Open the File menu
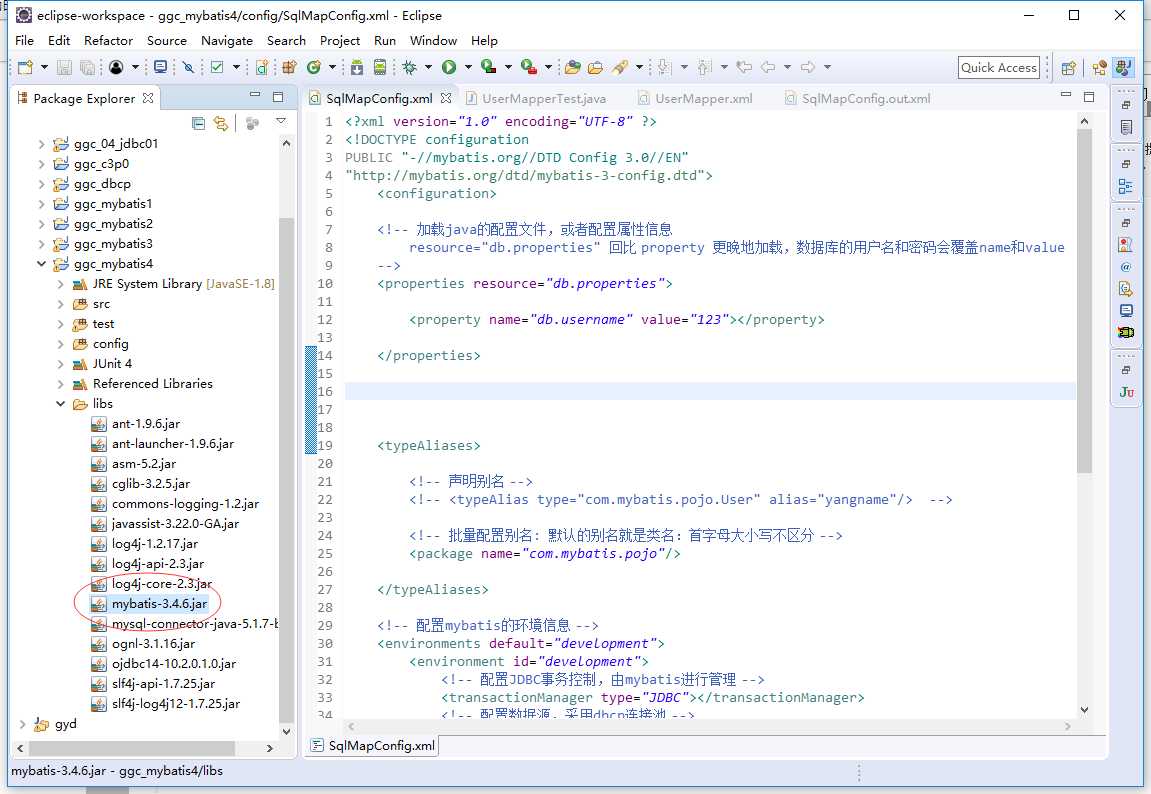The height and width of the screenshot is (794, 1151). [x=24, y=40]
